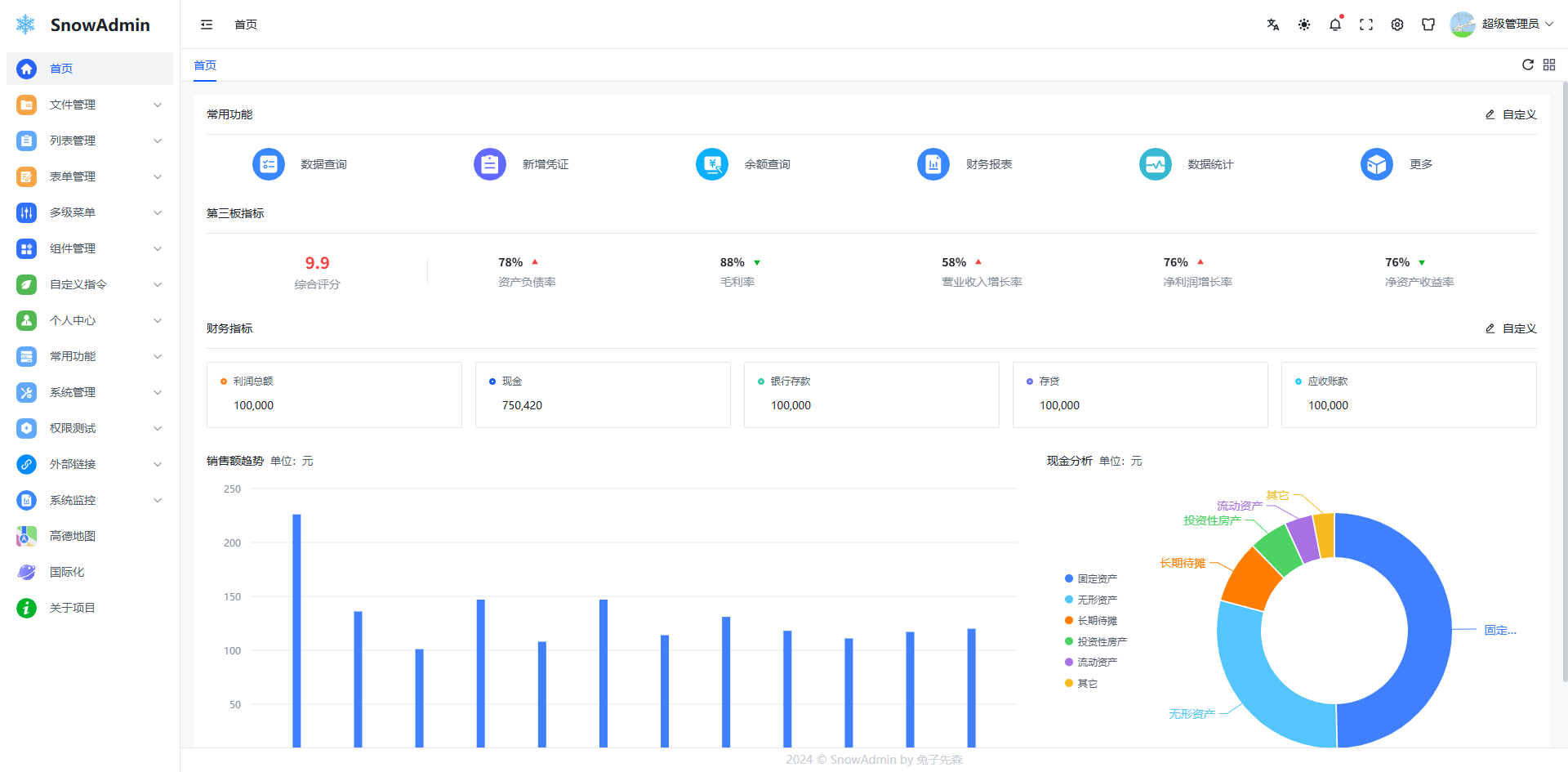Toggle 无形资产 legend item
1568x772 pixels.
pos(1091,600)
